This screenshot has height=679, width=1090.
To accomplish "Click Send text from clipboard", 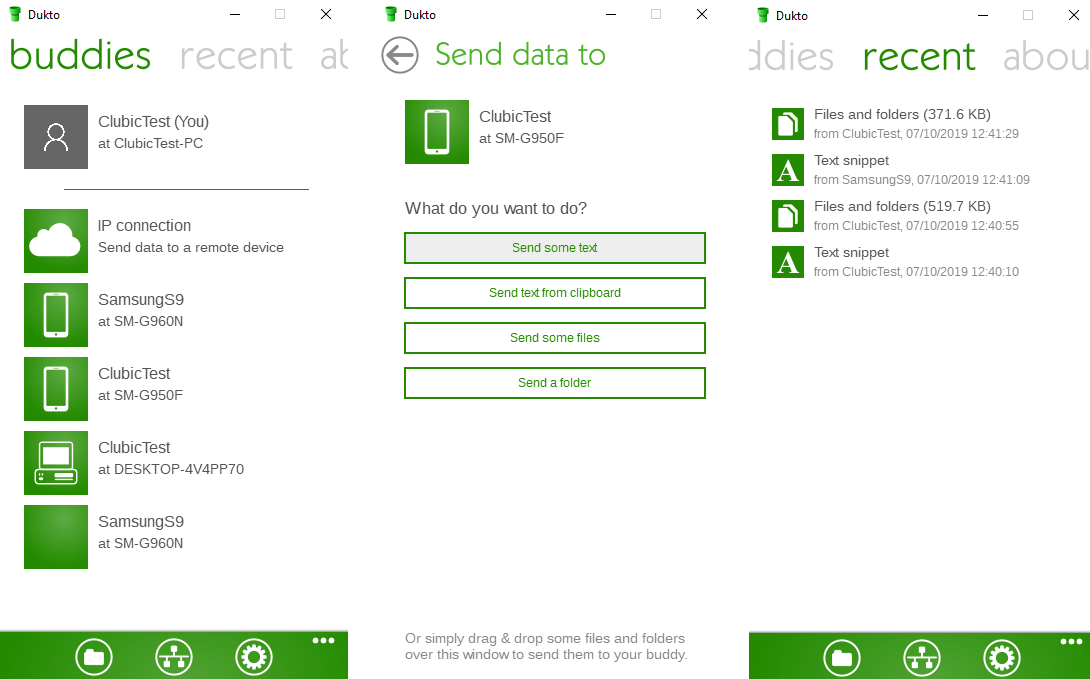I will pyautogui.click(x=555, y=293).
